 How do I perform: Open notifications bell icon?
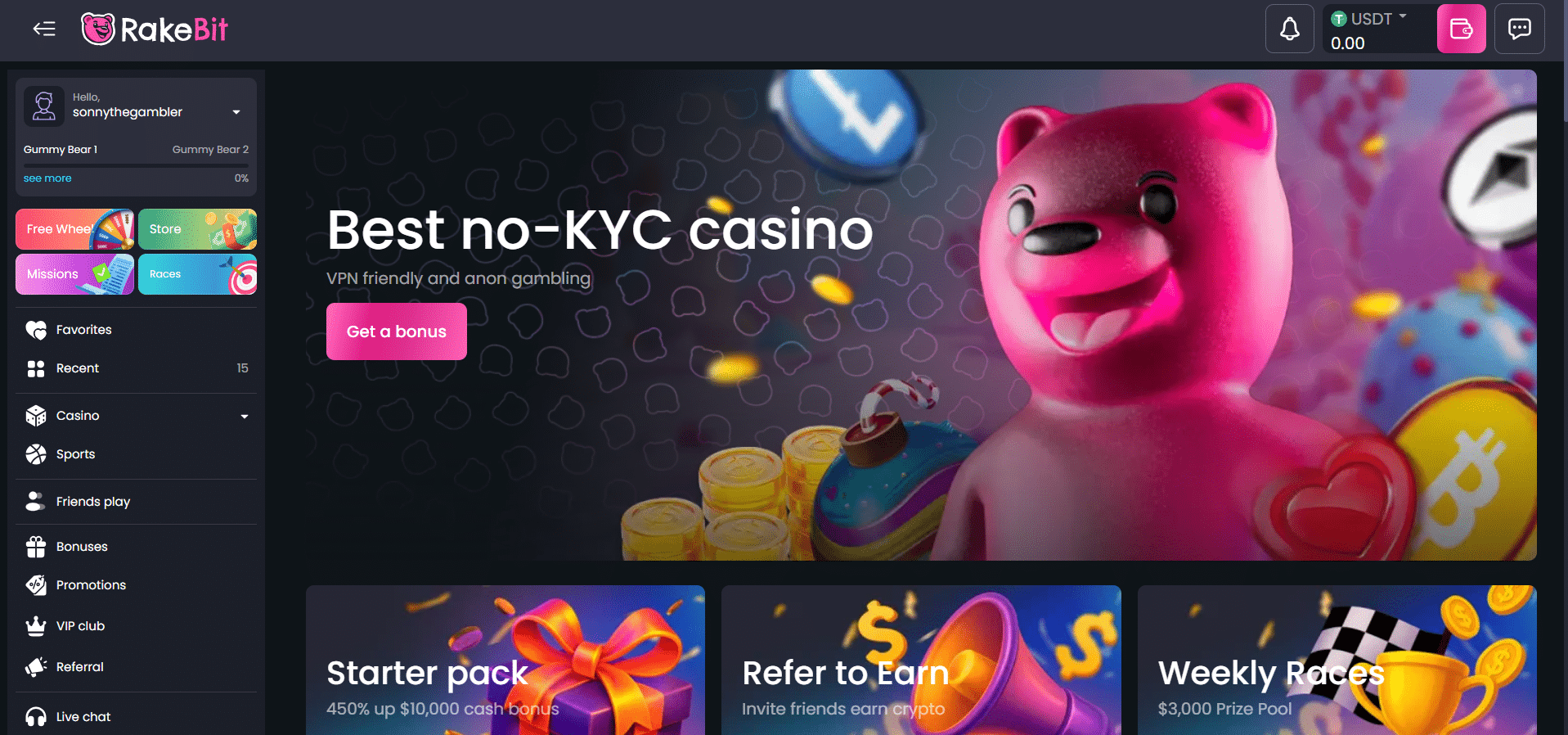[1290, 29]
